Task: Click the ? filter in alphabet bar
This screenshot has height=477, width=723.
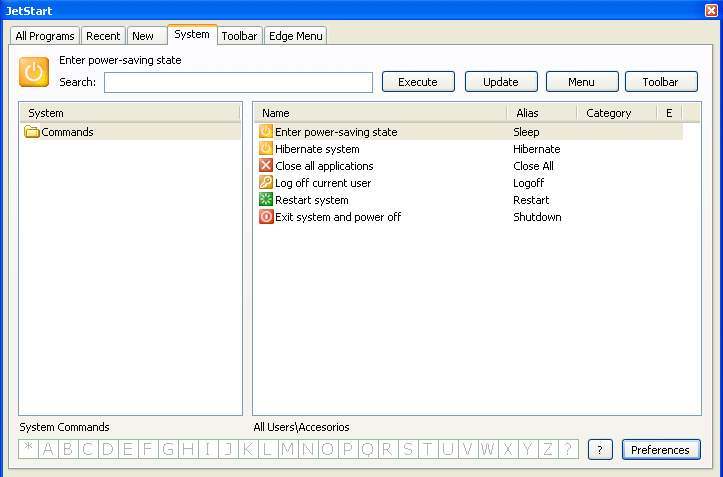Action: 568,449
